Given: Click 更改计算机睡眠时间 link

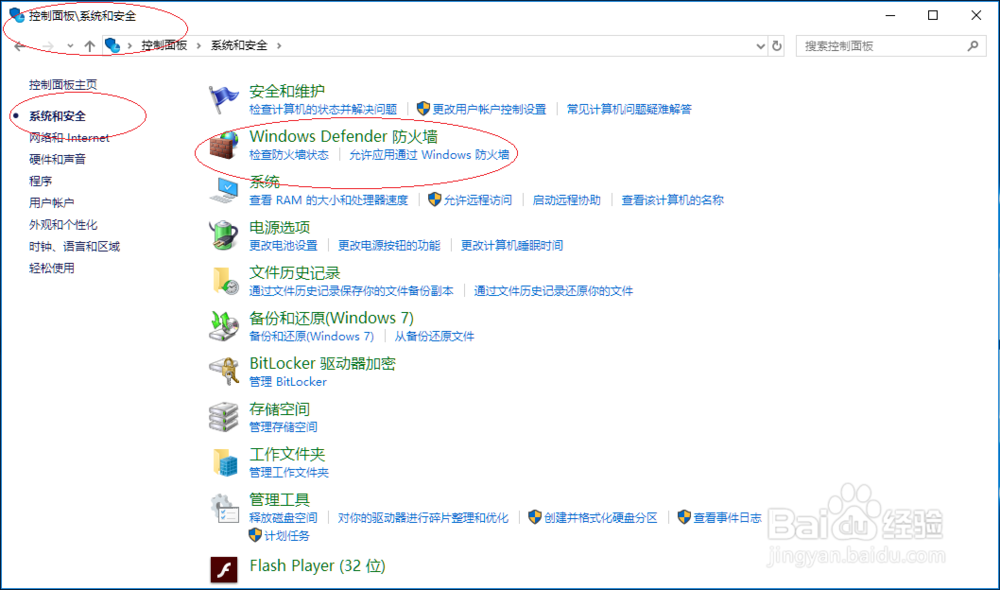Looking at the screenshot, I should point(511,245).
